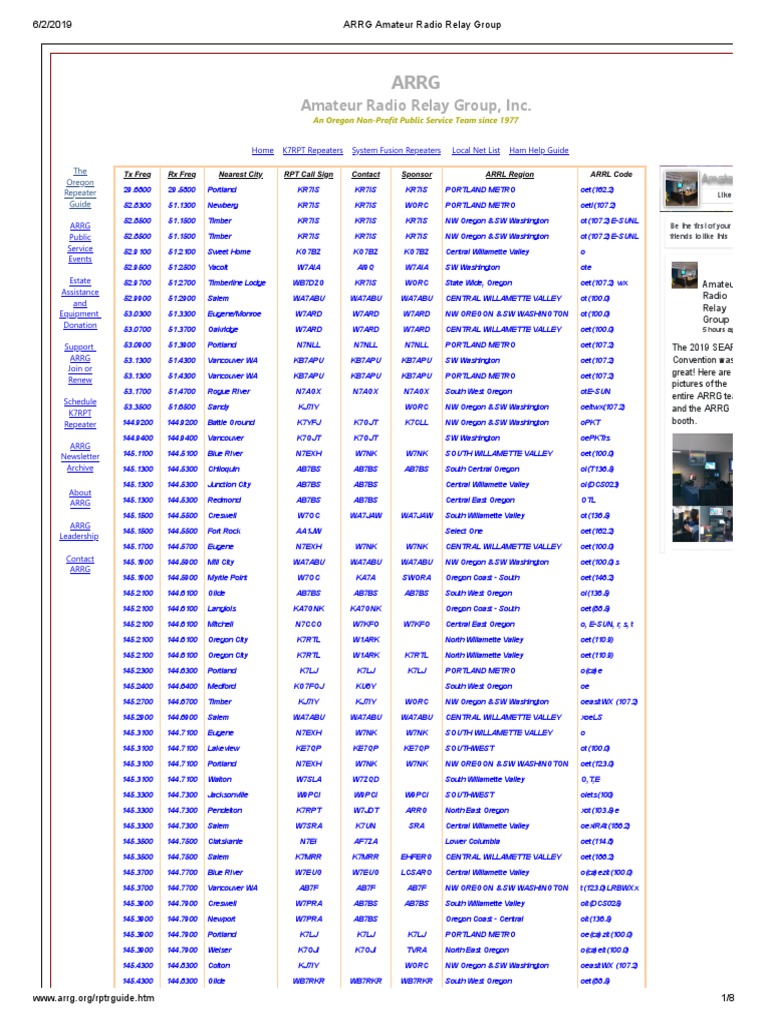Open the Contact ARRG sidebar link
The height and width of the screenshot is (1024, 768).
[x=80, y=564]
